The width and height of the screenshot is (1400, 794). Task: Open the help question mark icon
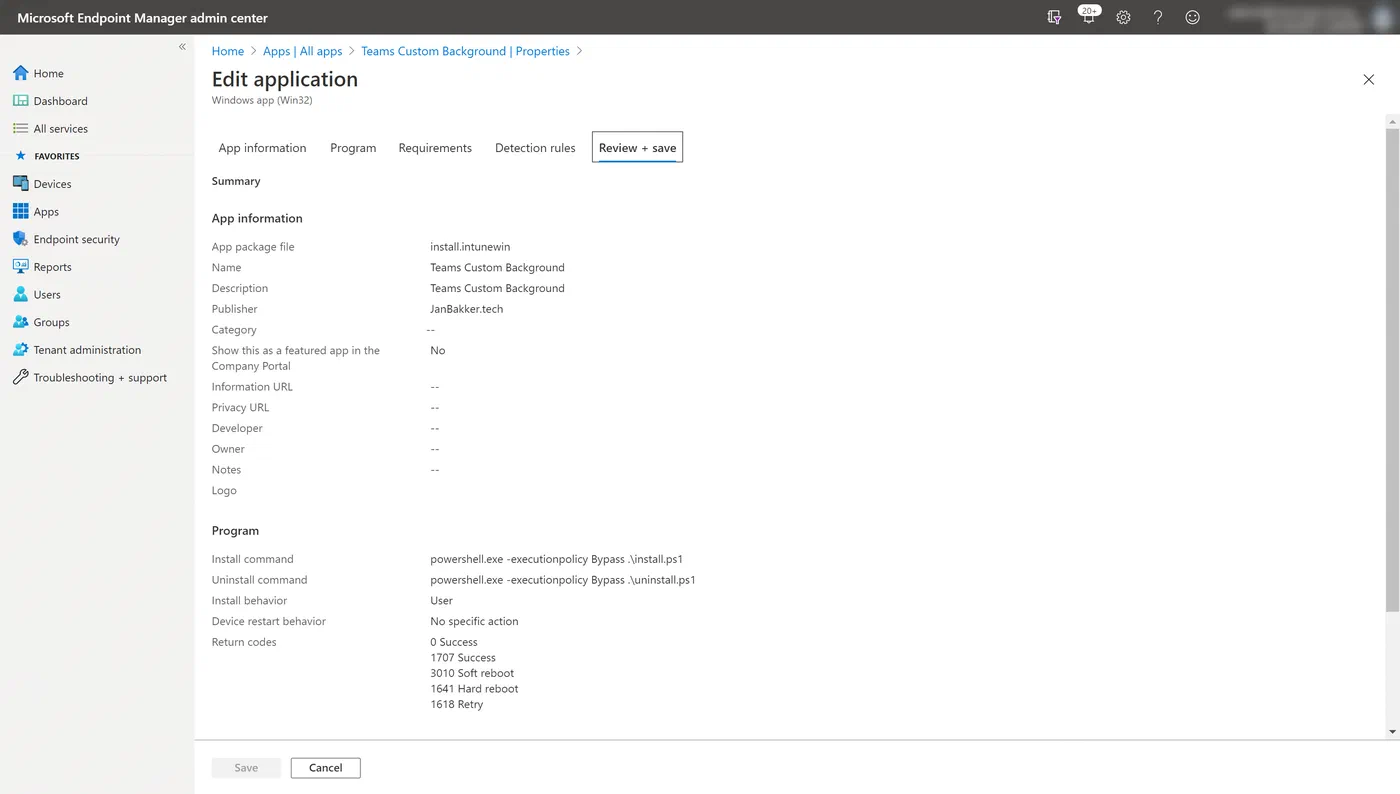tap(1158, 17)
